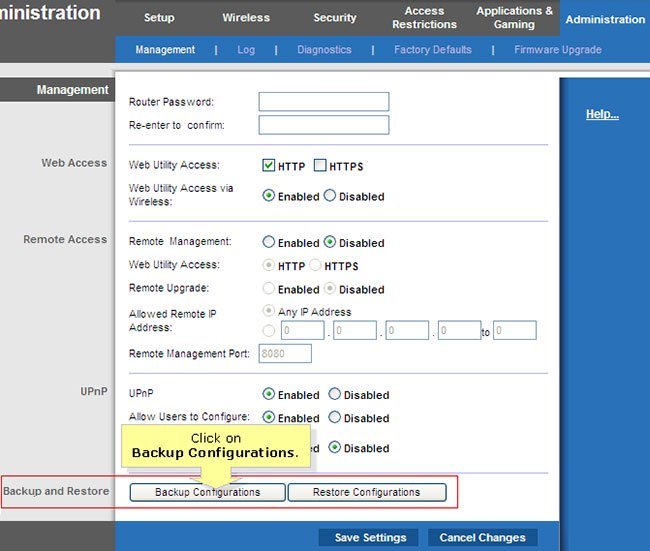
Task: Uncheck the HTTP Web Utility Access checkbox
Action: tap(269, 166)
